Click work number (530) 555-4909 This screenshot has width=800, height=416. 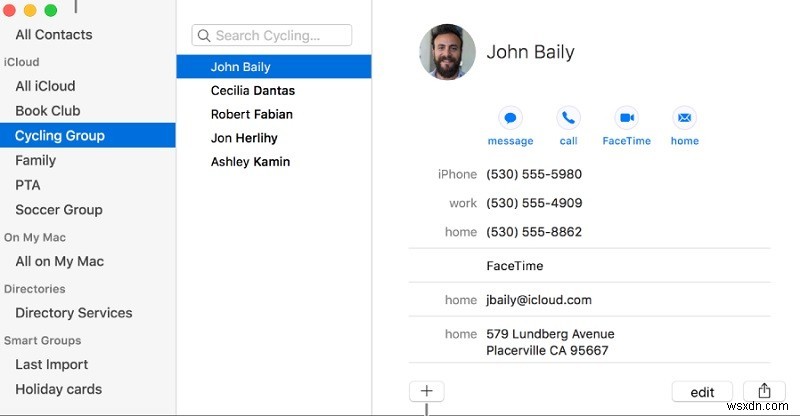(x=534, y=203)
